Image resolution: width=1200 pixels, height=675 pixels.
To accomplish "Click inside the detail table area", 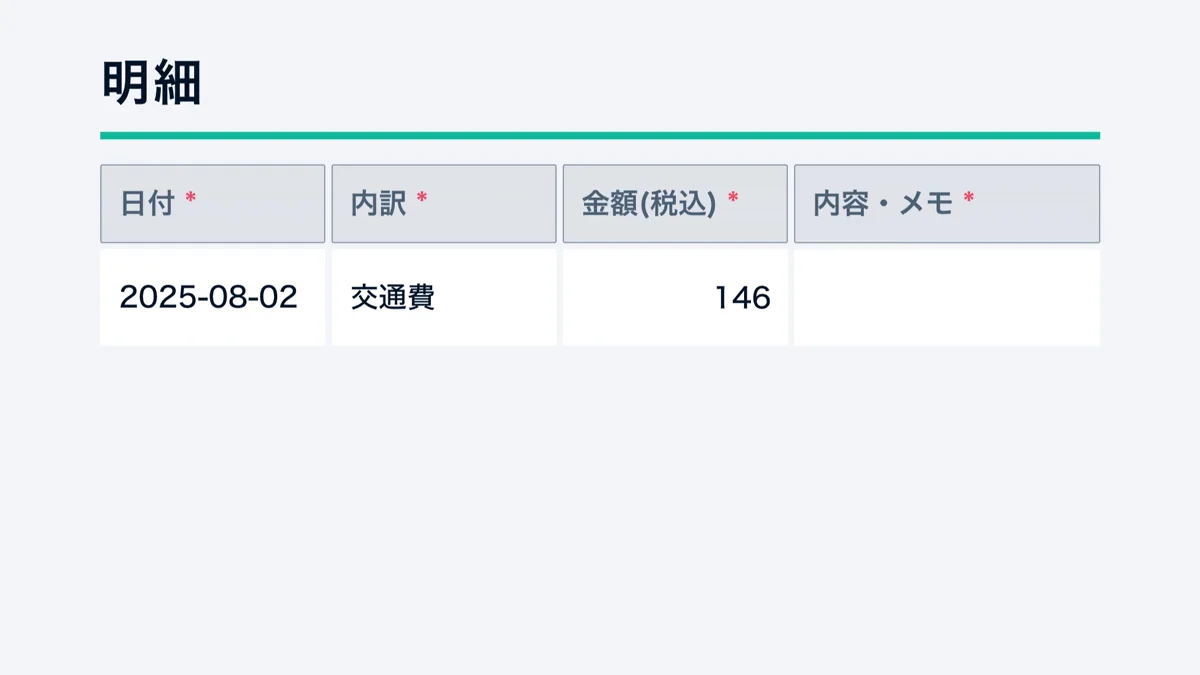I will [600, 255].
